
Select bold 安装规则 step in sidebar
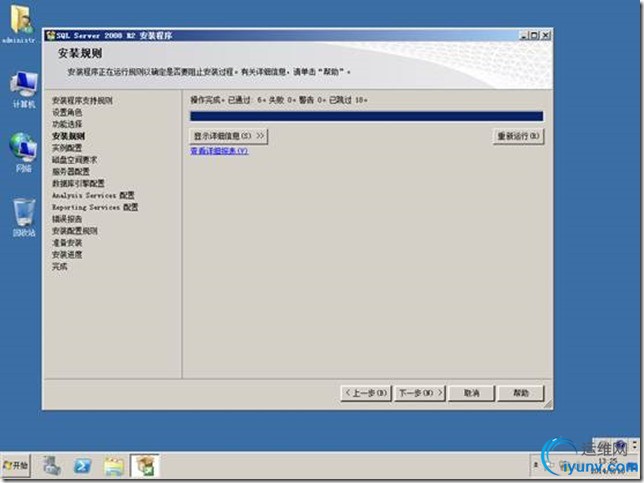click(x=68, y=136)
